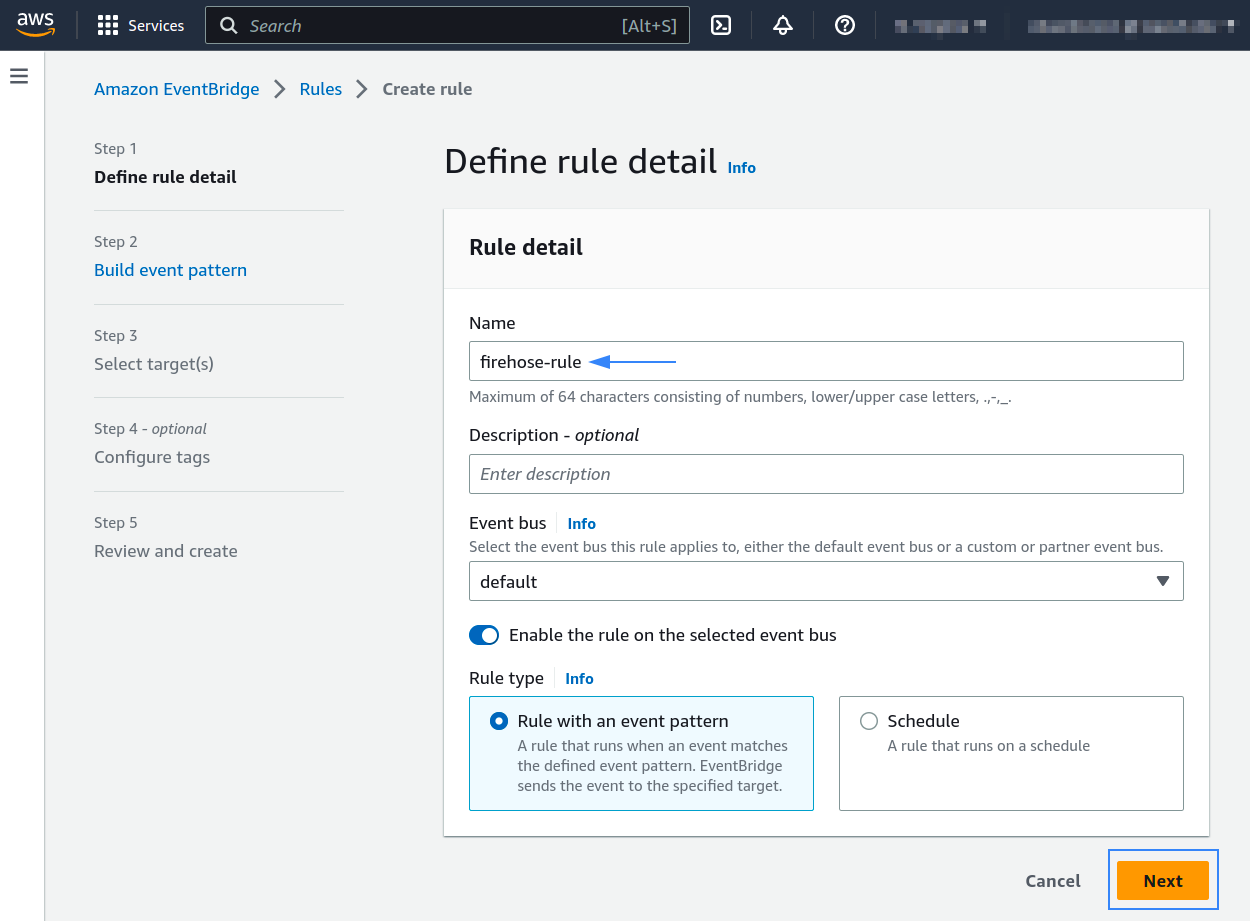The image size is (1250, 921).
Task: Open the notifications bell
Action: tap(783, 26)
